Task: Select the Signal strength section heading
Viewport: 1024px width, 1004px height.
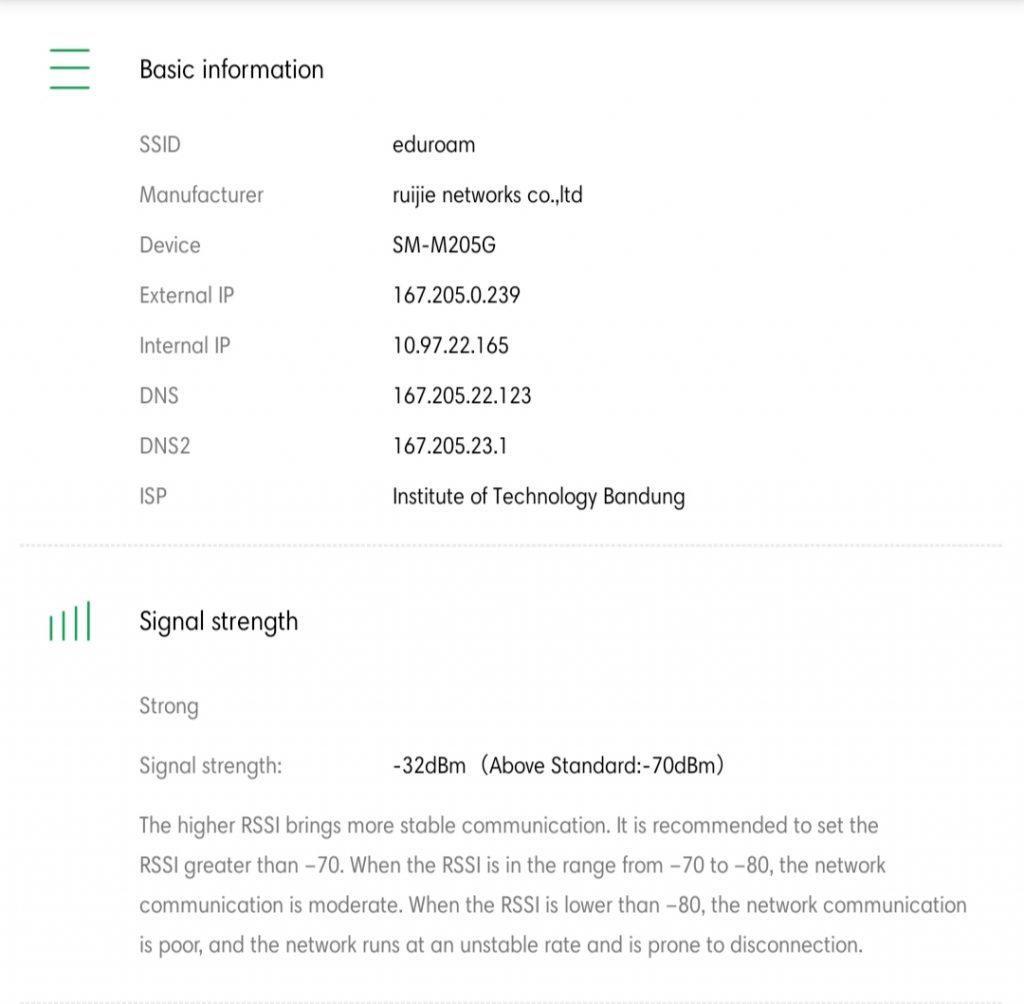Action: (x=218, y=621)
